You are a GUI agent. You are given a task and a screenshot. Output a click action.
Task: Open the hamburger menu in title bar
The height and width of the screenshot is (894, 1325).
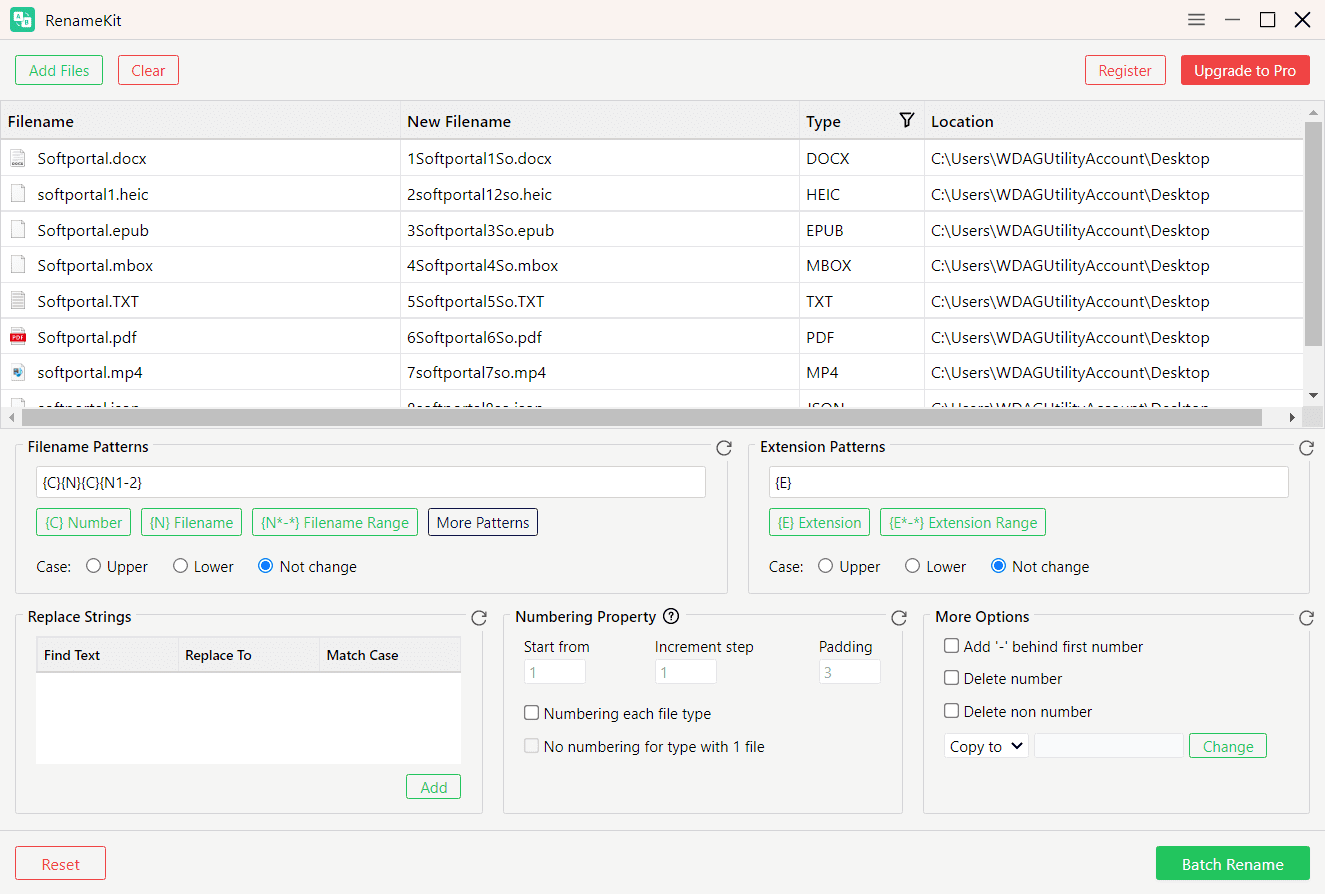[1196, 20]
